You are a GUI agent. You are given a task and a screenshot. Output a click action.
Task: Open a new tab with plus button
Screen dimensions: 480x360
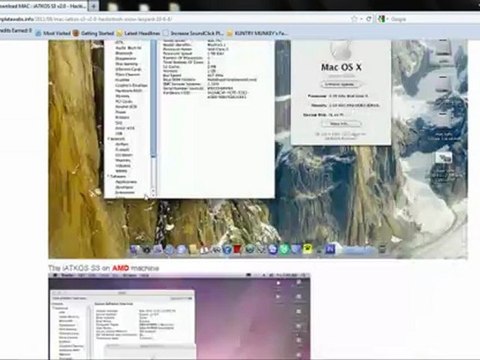(94, 6)
